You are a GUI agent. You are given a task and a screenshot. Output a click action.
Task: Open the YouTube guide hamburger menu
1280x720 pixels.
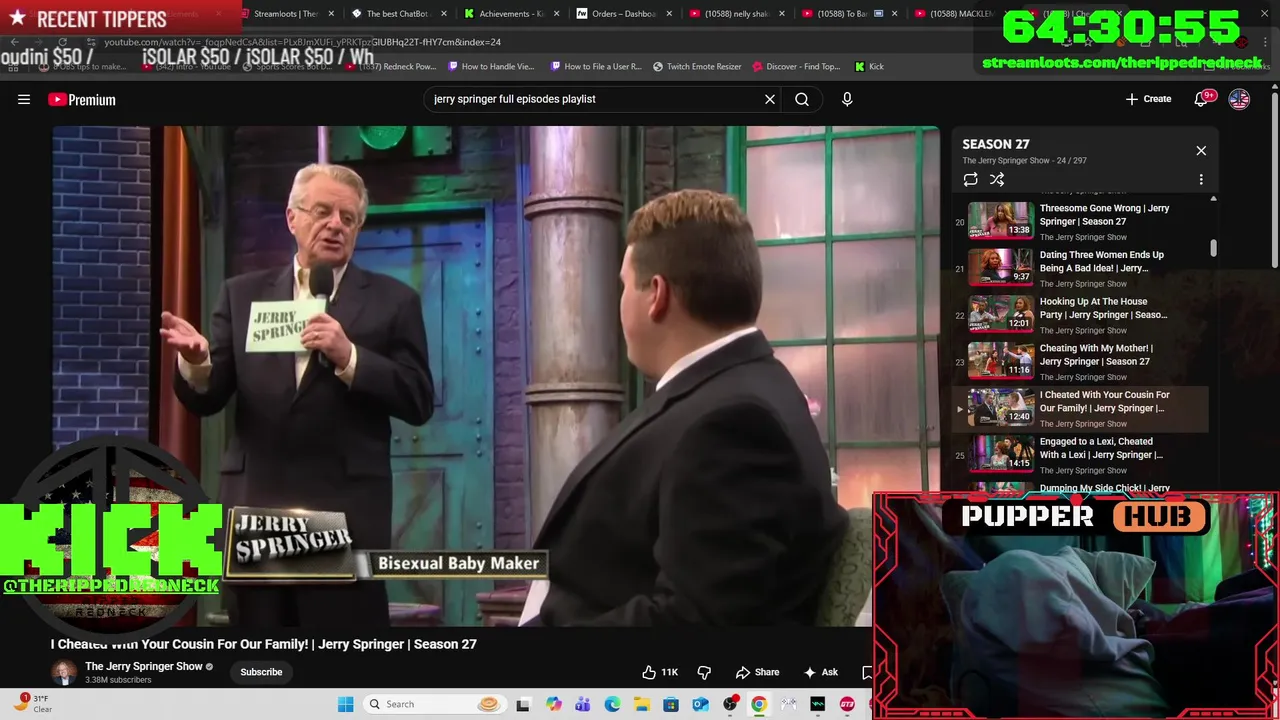[x=24, y=99]
